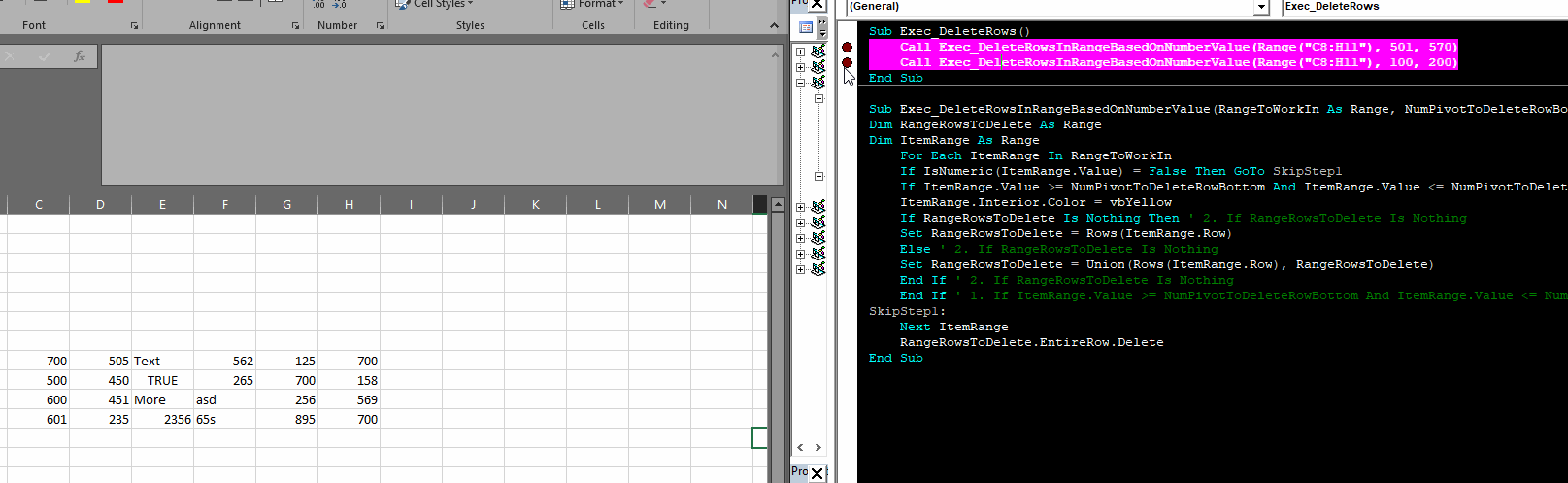Select the cell containing asd
Image resolution: width=1568 pixels, height=483 pixels.
(225, 399)
